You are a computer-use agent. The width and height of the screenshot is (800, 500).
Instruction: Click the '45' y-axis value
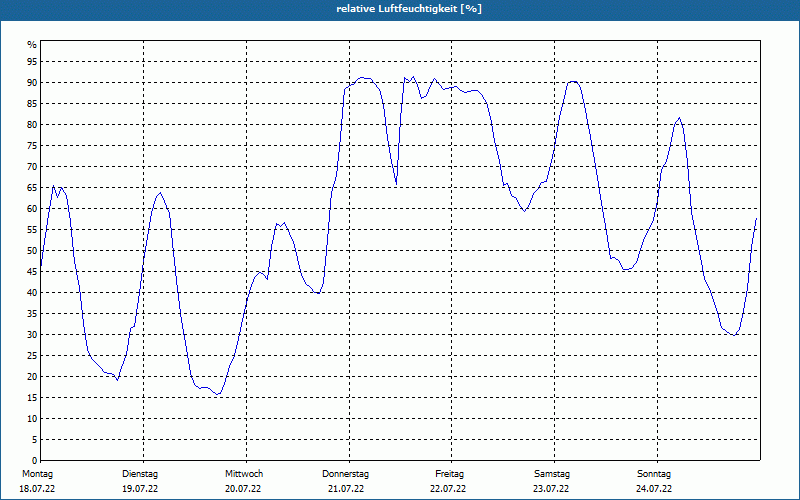point(32,272)
